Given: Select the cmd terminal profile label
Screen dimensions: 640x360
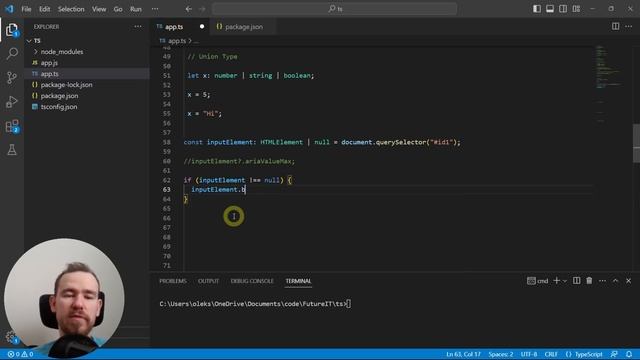Looking at the screenshot, I should [538, 281].
